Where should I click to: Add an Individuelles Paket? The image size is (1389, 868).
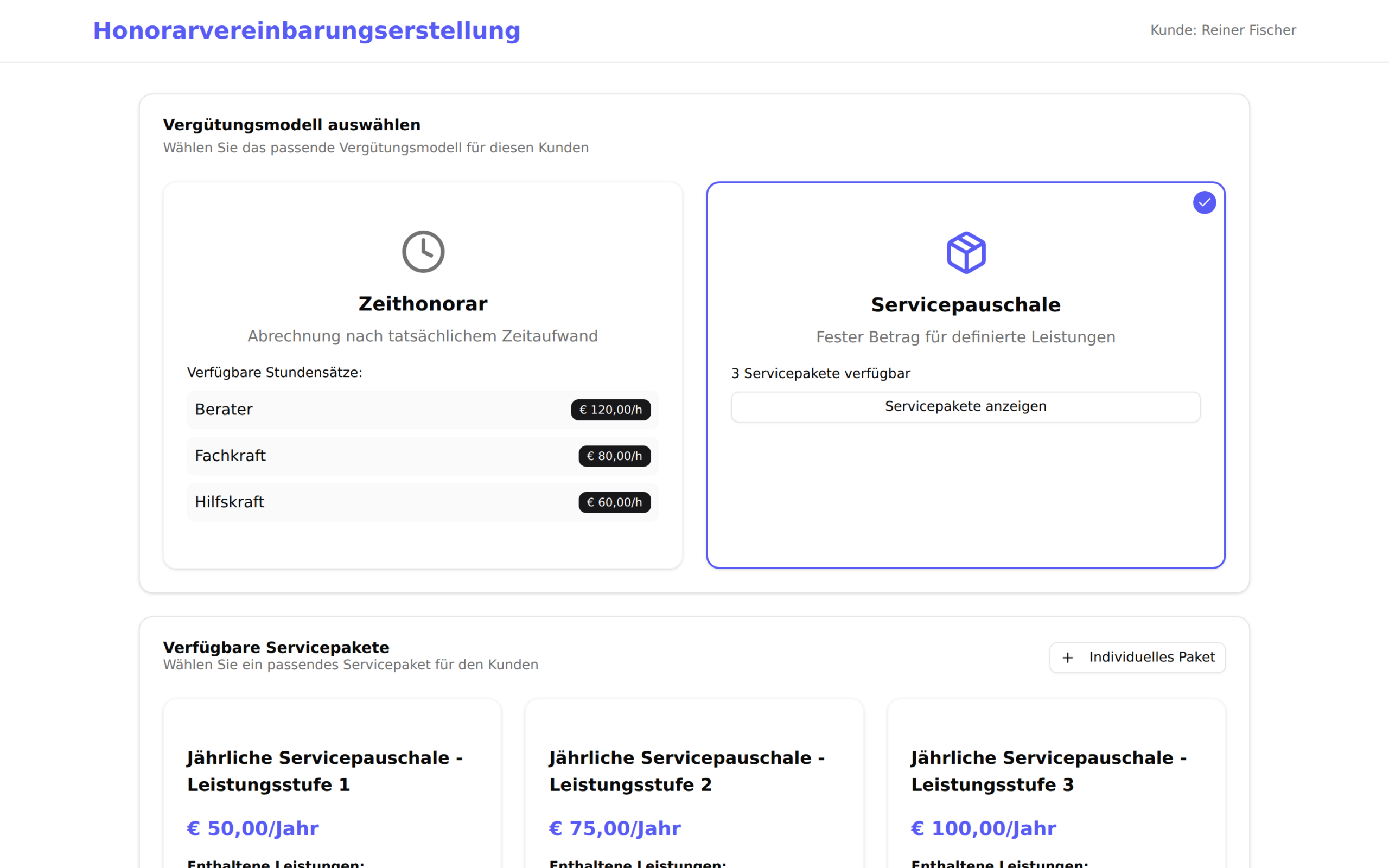pos(1138,658)
